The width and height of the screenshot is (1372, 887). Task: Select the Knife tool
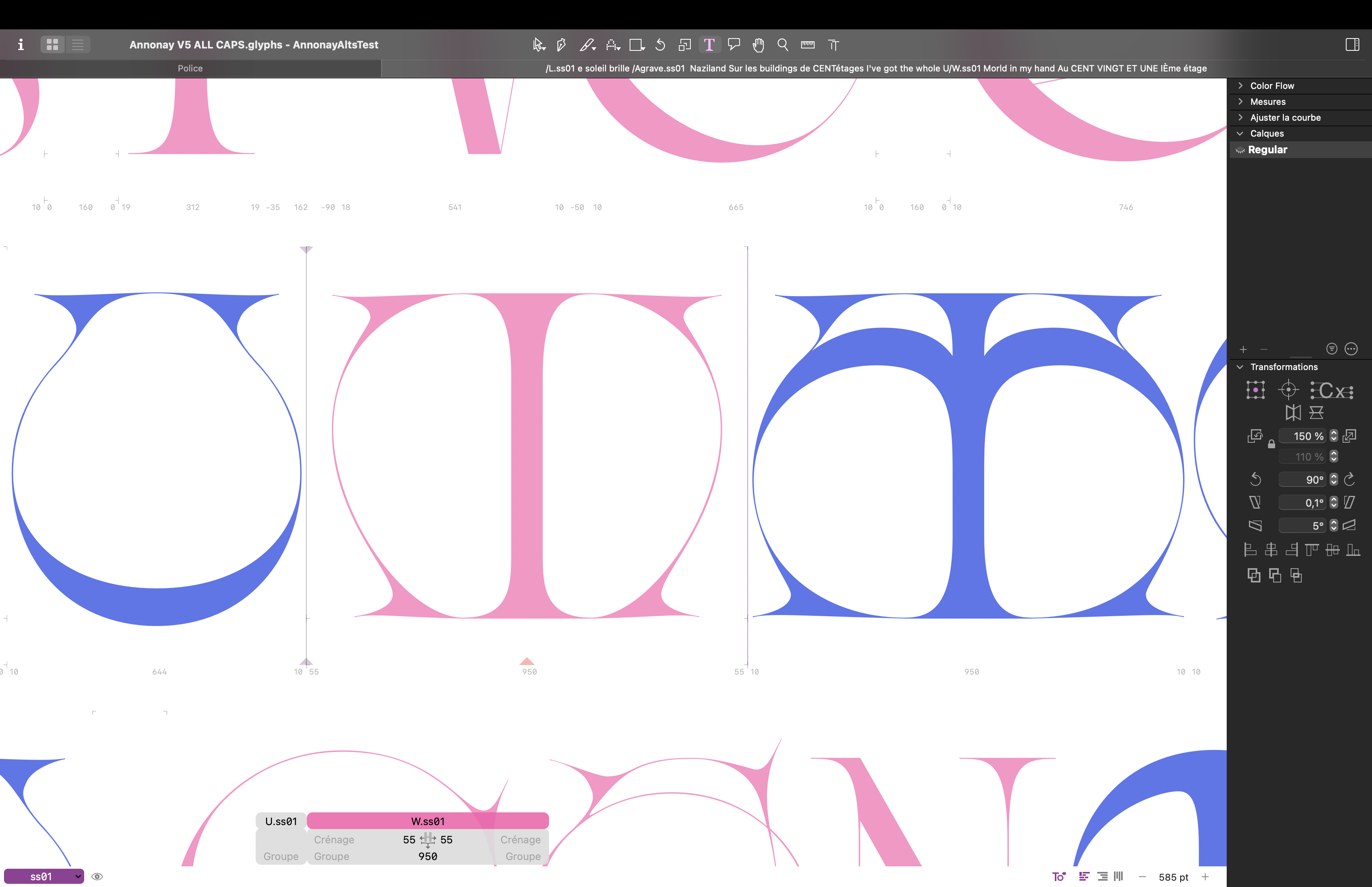(587, 44)
